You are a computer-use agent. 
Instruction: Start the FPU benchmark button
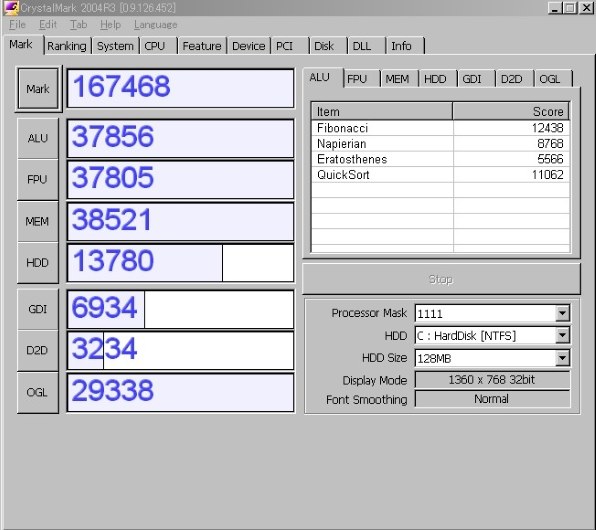(x=38, y=179)
